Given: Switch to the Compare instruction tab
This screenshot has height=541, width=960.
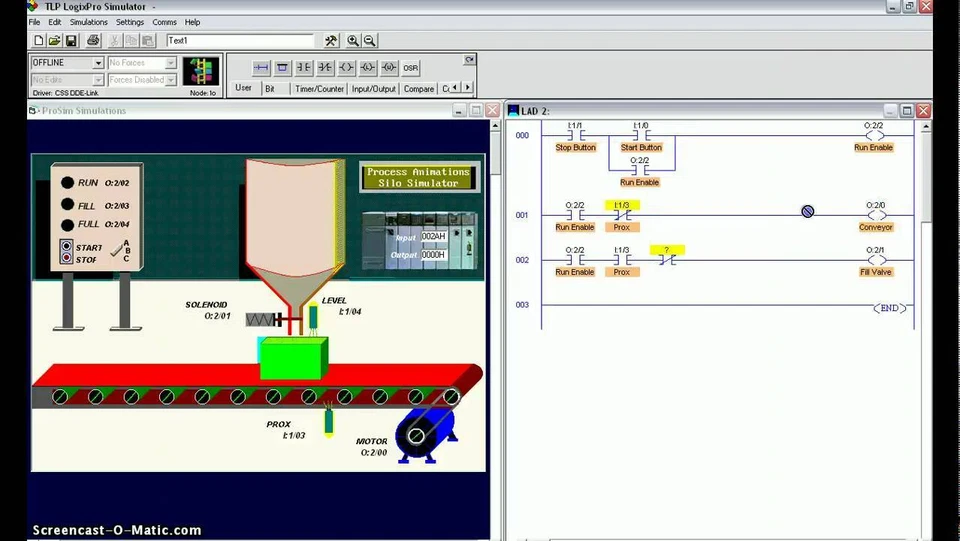Looking at the screenshot, I should pos(419,89).
